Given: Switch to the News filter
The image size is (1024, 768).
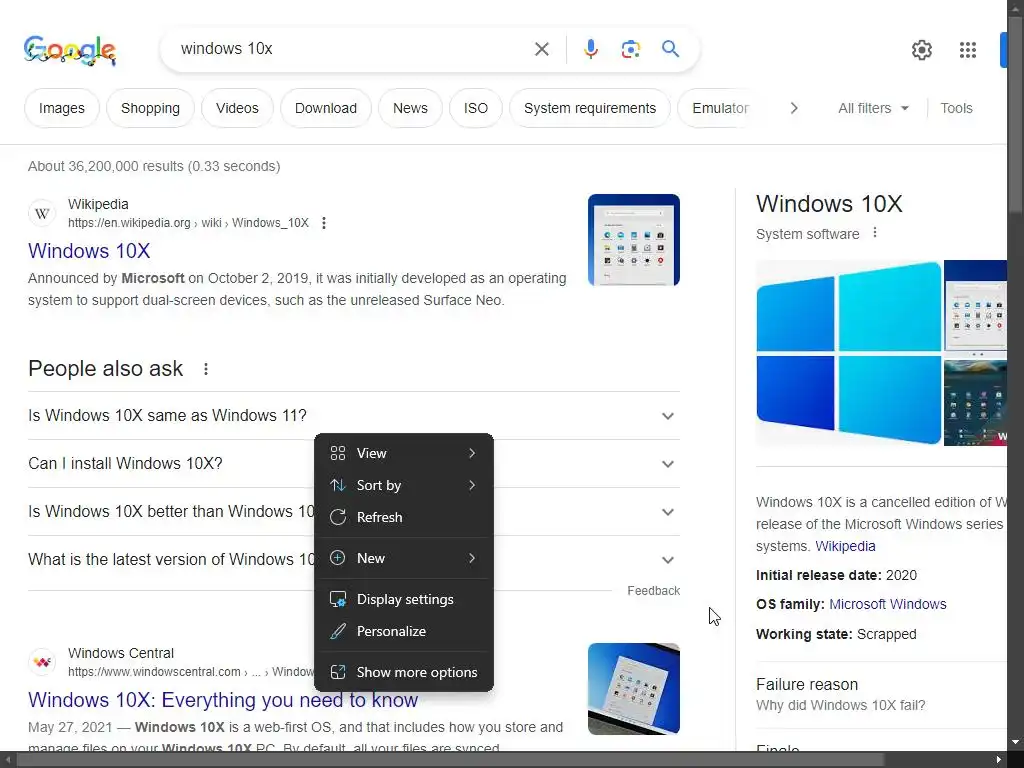Looking at the screenshot, I should click(410, 108).
